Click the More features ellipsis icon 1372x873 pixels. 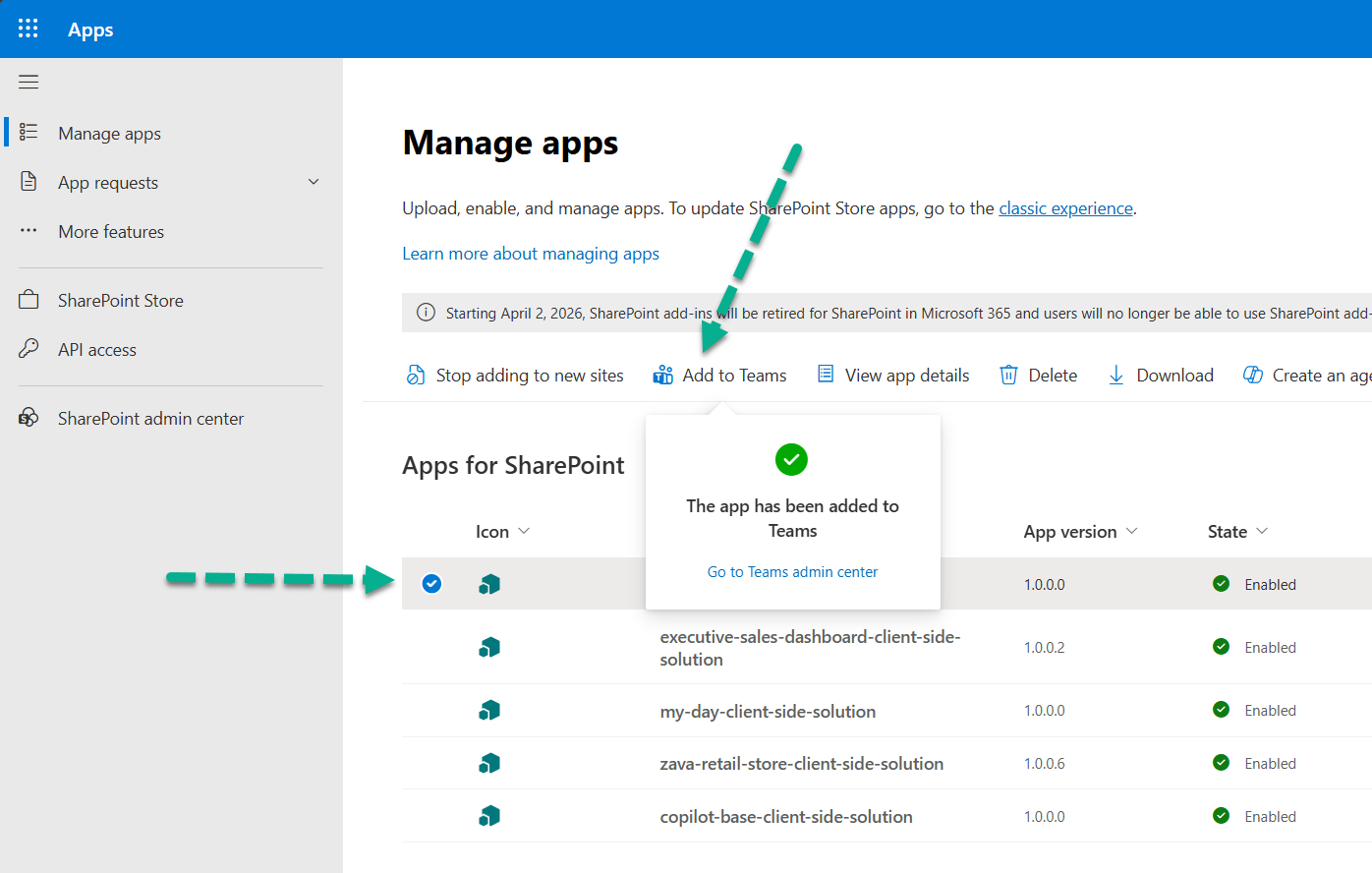(29, 231)
